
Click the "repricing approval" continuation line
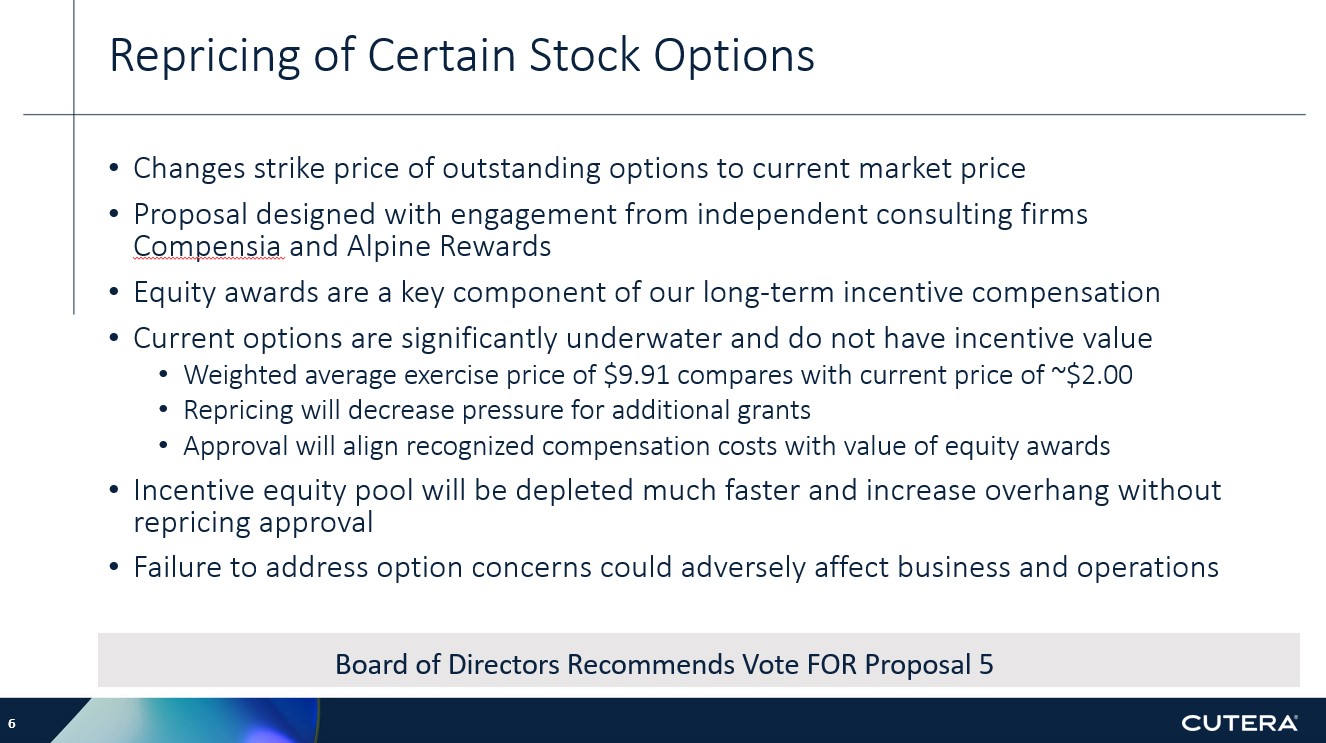tap(253, 522)
